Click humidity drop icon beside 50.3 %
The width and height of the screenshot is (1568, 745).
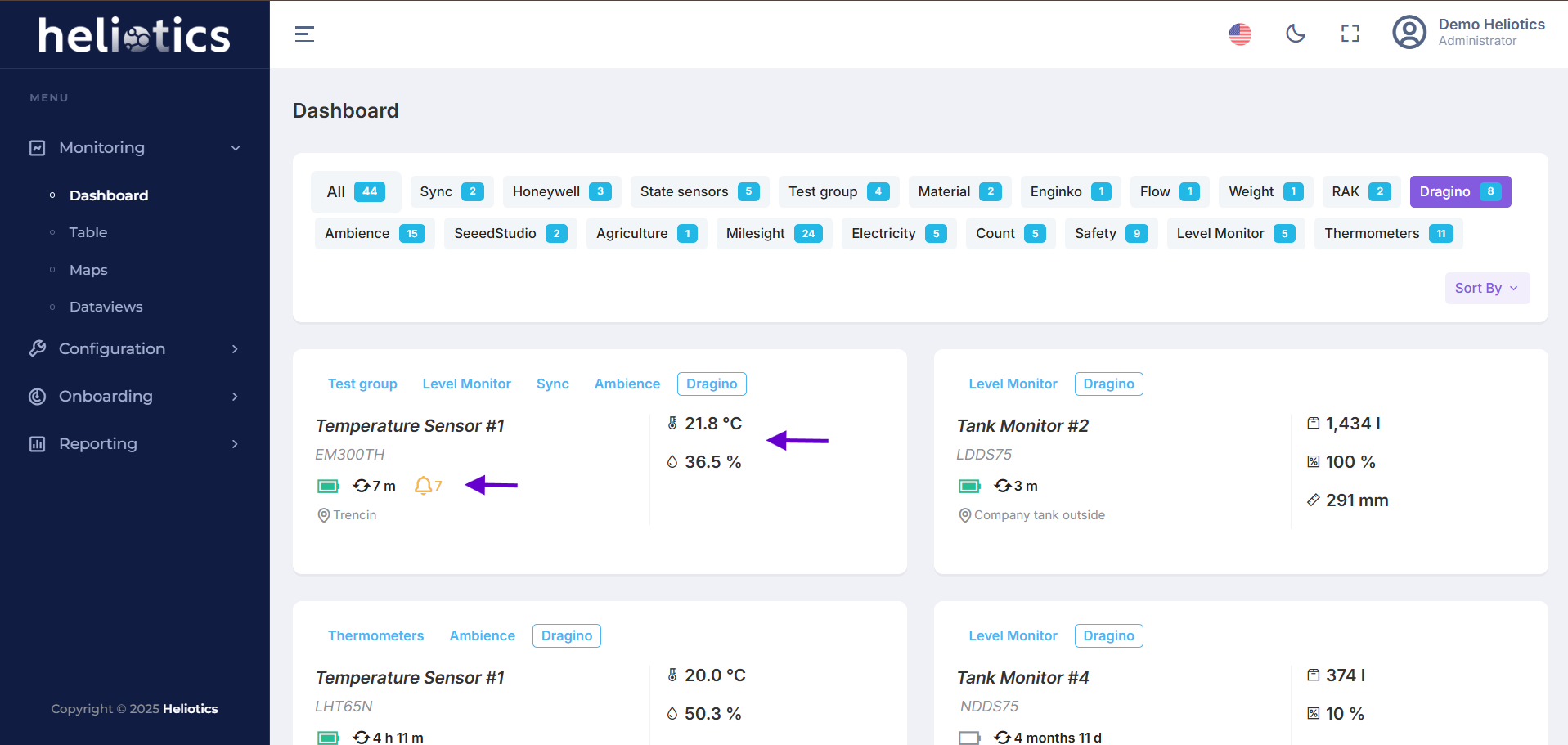point(672,714)
